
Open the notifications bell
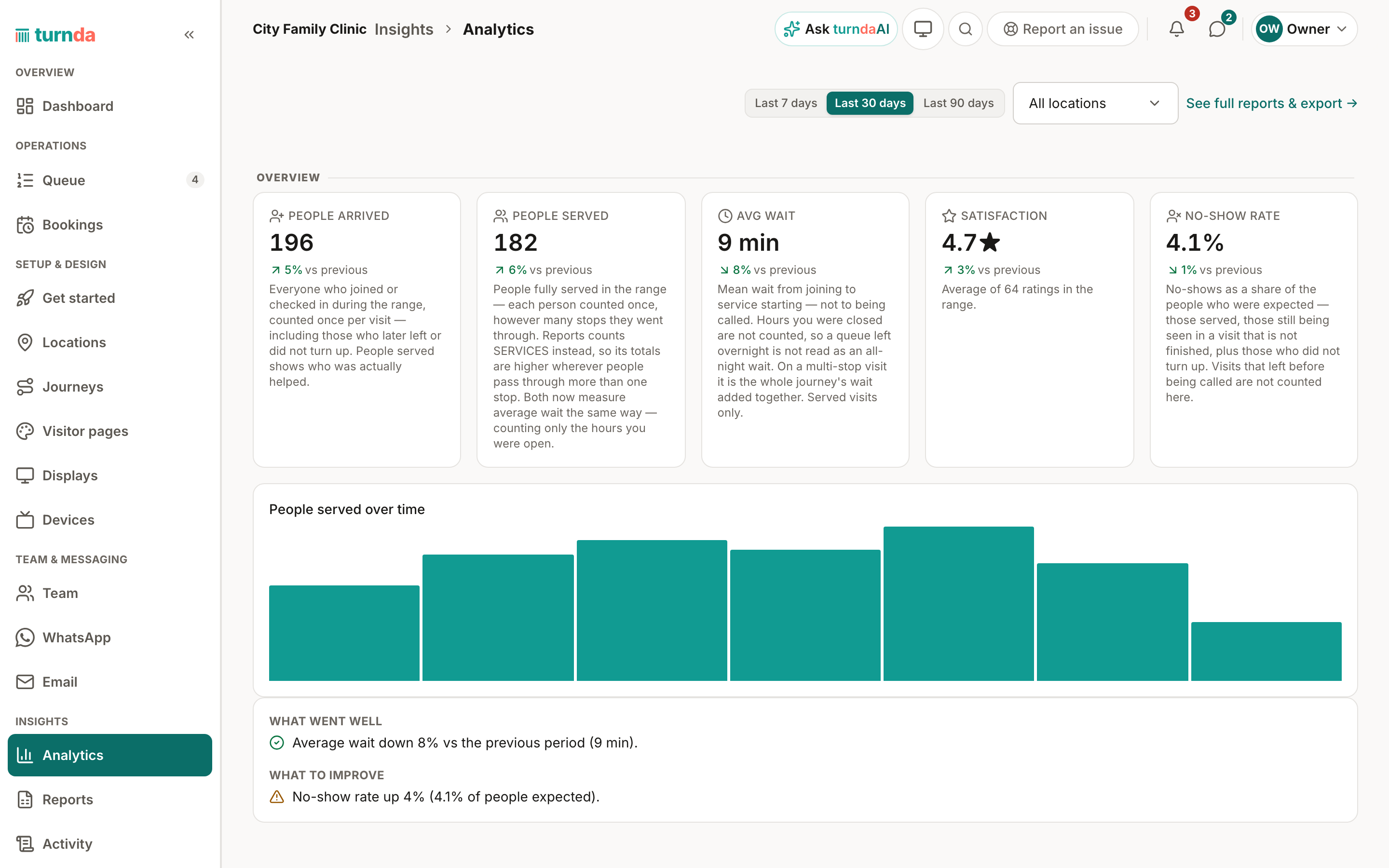pos(1177,29)
